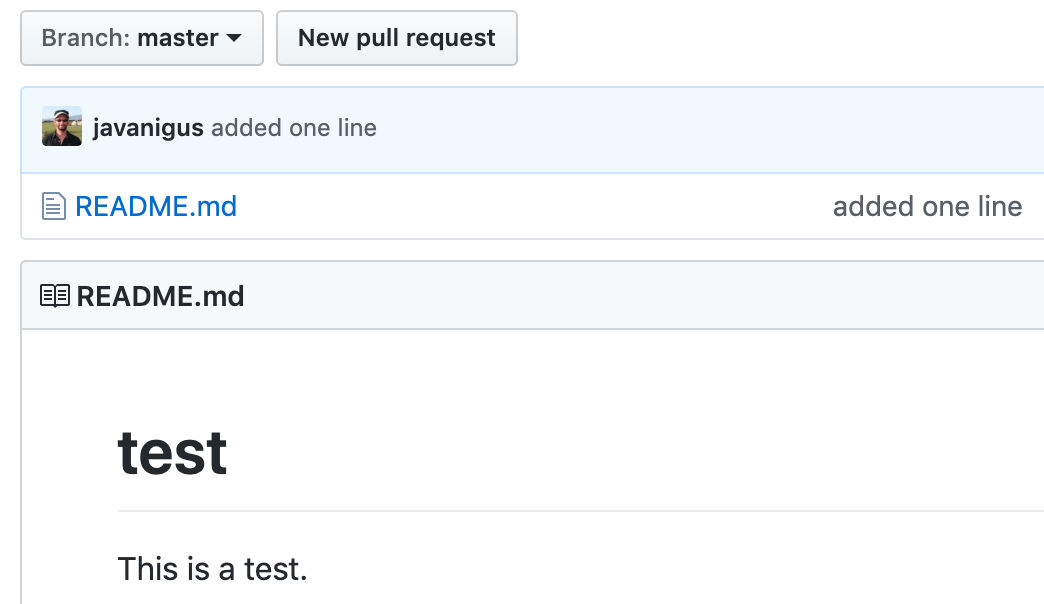Click the bold README.md preview title

pos(160,296)
